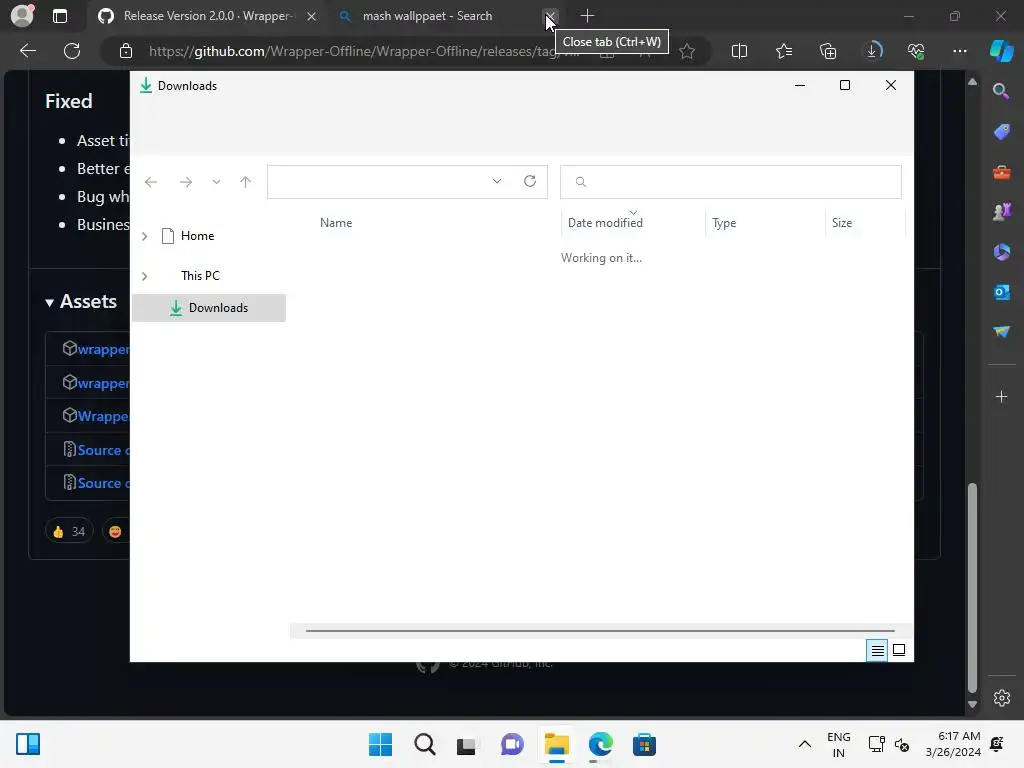Open Edge Collections

pyautogui.click(x=827, y=51)
